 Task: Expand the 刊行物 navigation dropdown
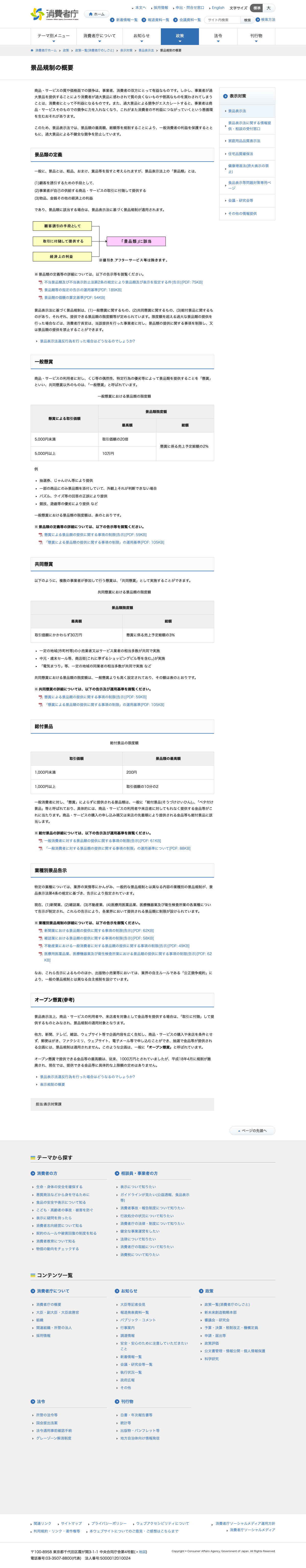pyautogui.click(x=256, y=37)
